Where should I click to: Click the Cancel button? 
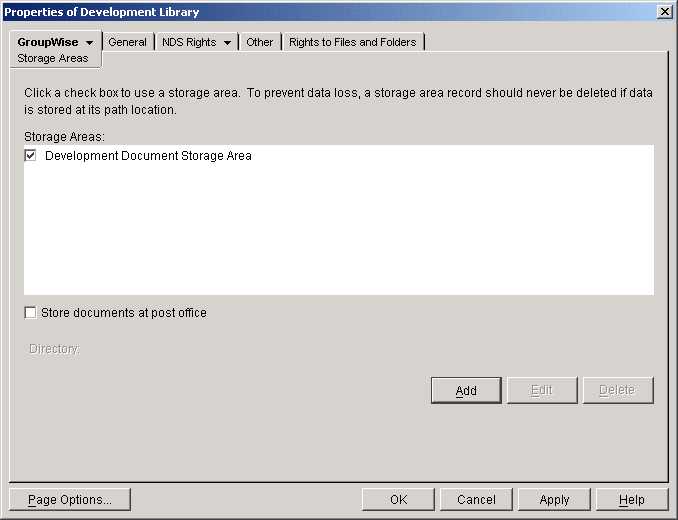(476, 500)
